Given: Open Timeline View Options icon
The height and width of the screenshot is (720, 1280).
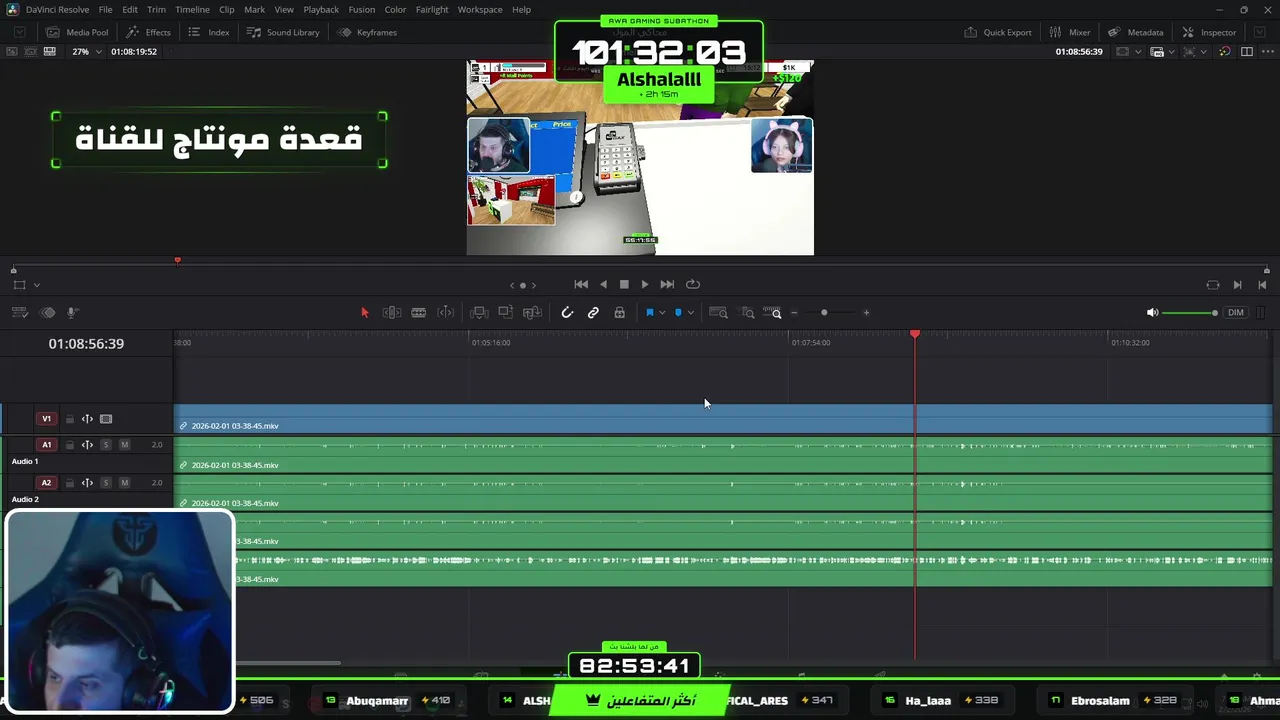Looking at the screenshot, I should (19, 313).
